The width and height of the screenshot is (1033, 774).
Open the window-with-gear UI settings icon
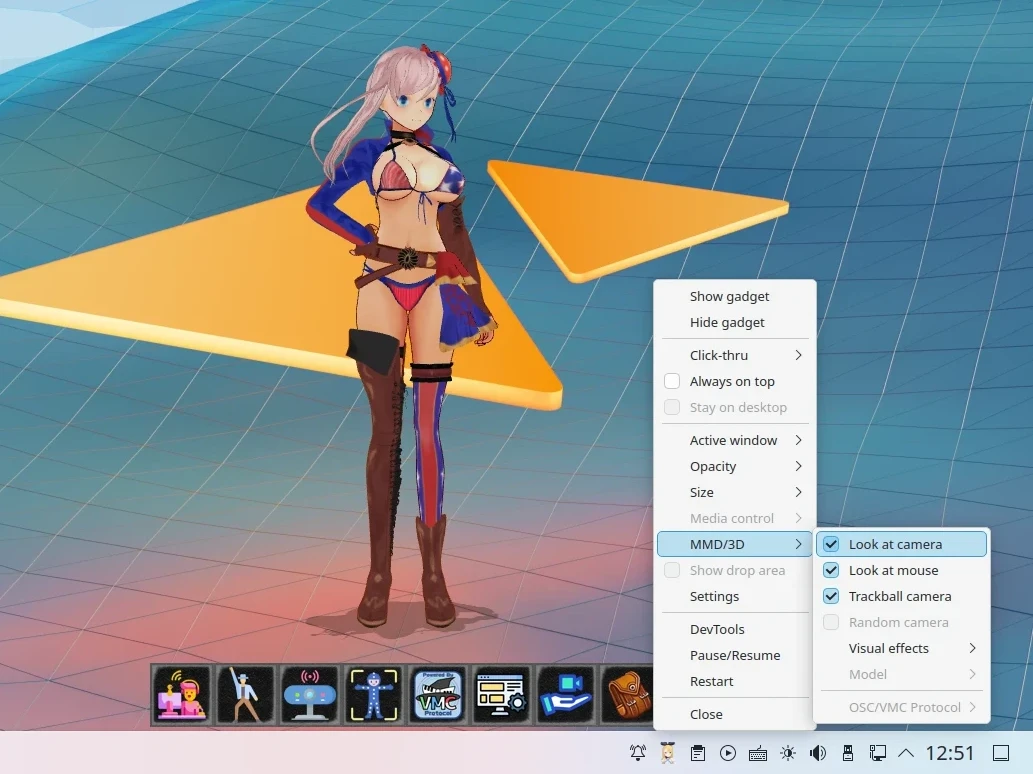(x=502, y=694)
